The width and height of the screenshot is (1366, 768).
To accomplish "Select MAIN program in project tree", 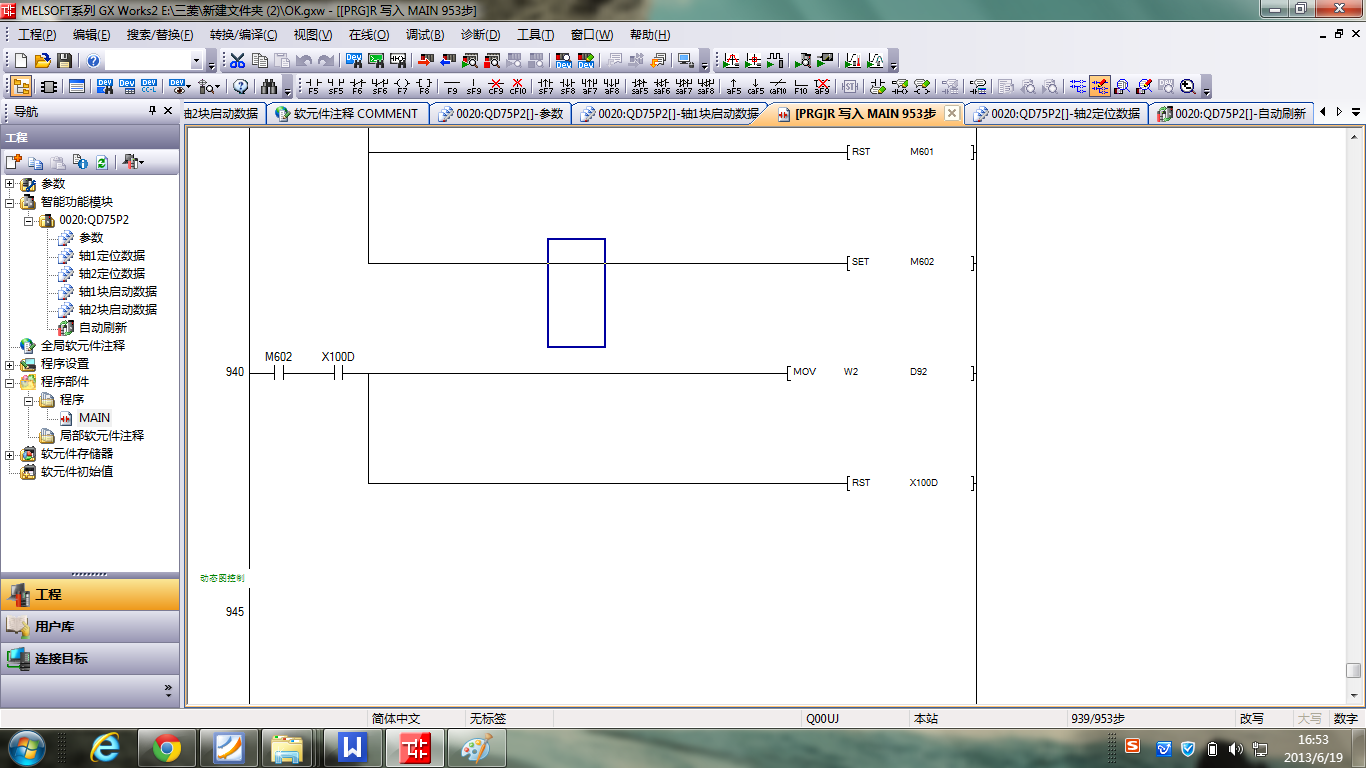I will click(x=94, y=418).
